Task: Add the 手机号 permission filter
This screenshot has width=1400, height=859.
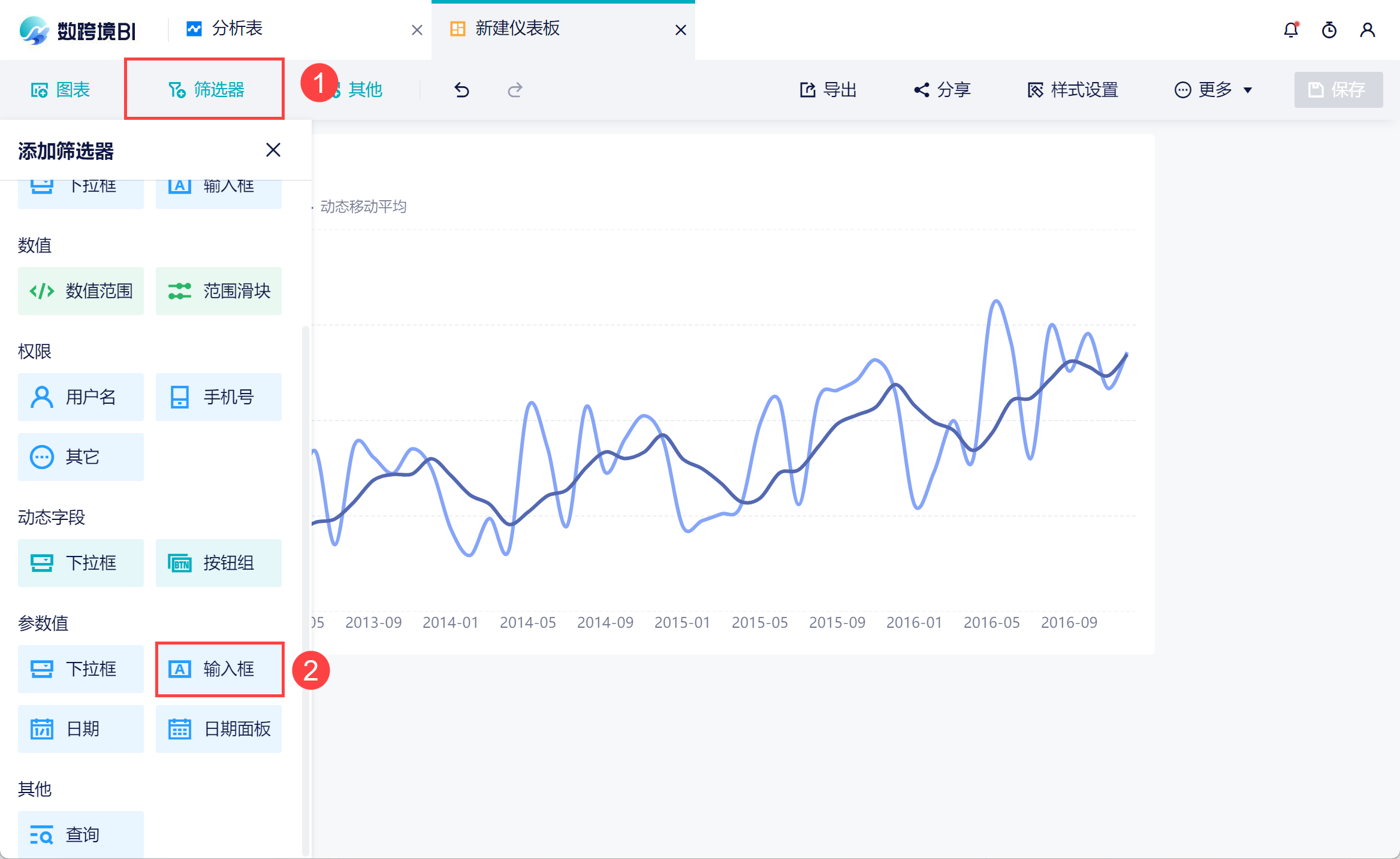Action: pos(219,397)
